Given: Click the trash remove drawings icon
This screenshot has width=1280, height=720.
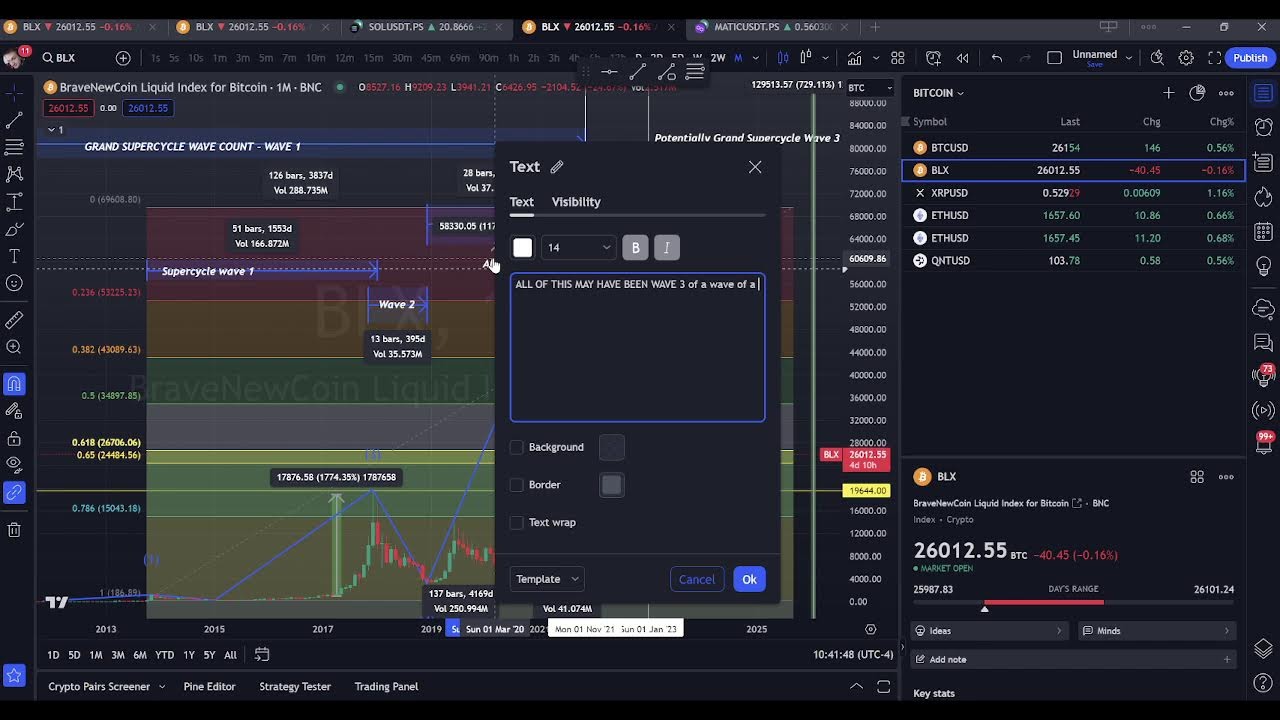Looking at the screenshot, I should pyautogui.click(x=14, y=529).
